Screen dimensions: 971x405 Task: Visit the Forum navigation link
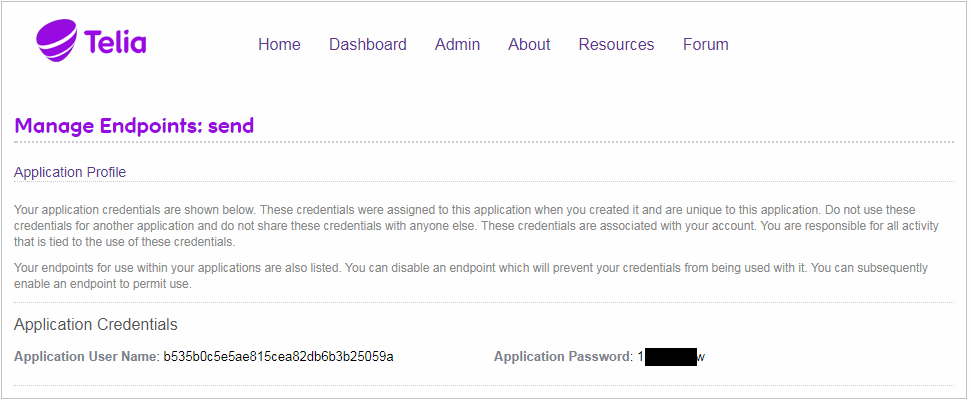705,45
